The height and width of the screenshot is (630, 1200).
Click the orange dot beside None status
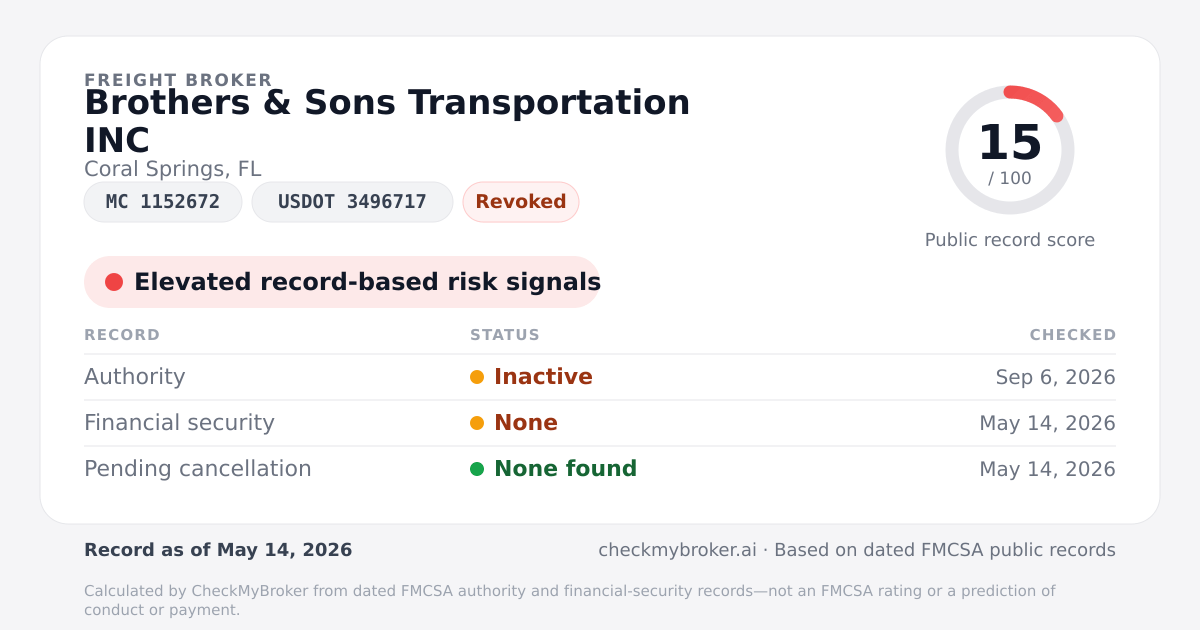477,423
